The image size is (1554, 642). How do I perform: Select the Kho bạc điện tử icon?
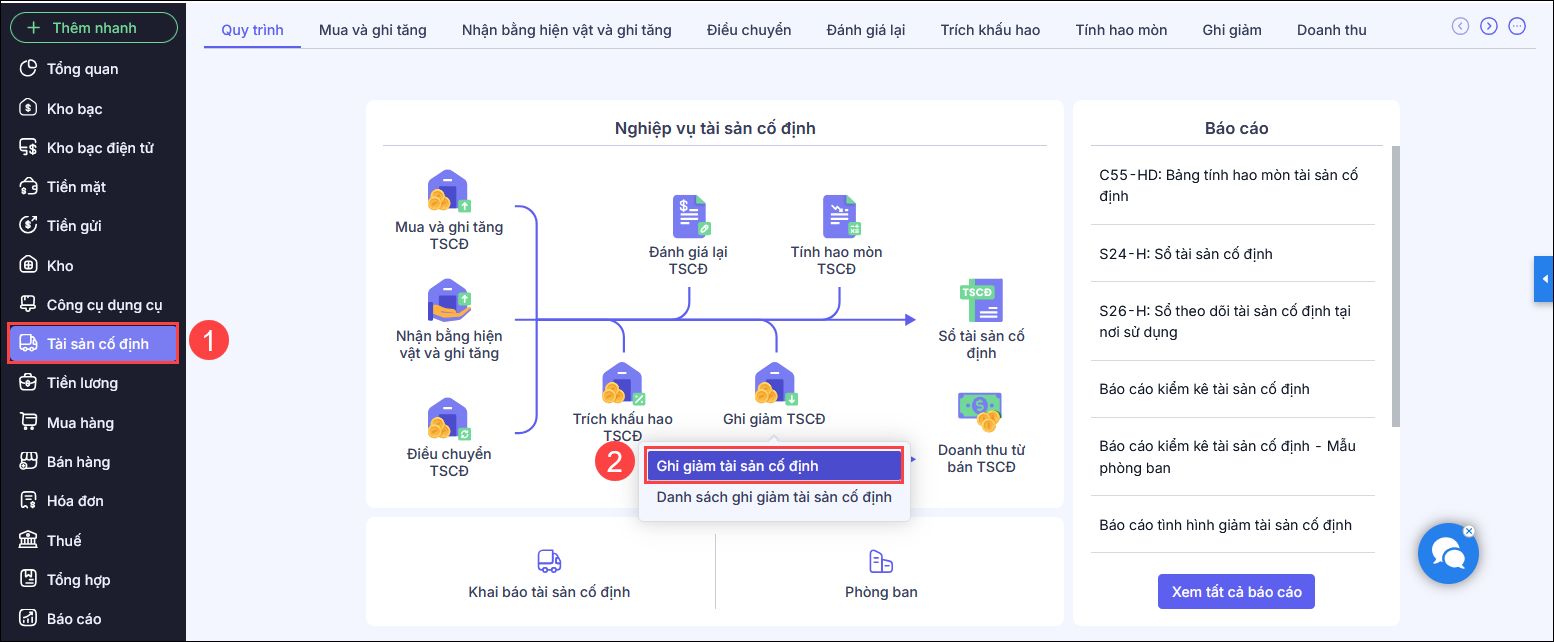tap(28, 147)
